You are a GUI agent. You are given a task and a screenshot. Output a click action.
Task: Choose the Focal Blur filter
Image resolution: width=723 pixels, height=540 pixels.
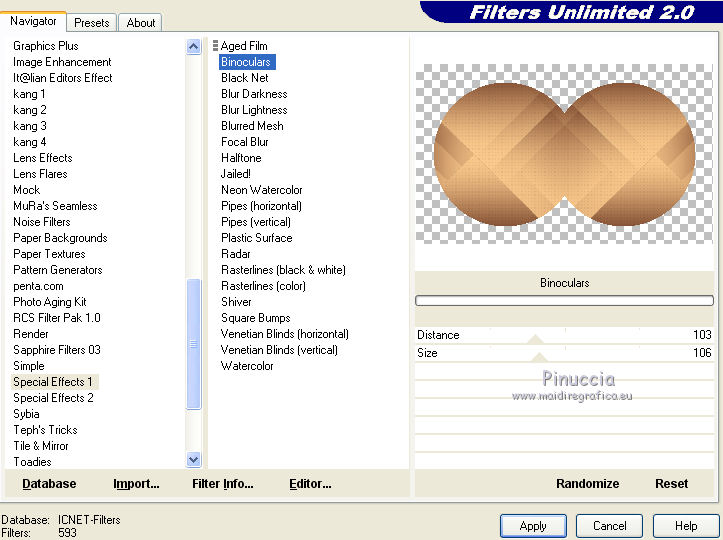coord(244,142)
